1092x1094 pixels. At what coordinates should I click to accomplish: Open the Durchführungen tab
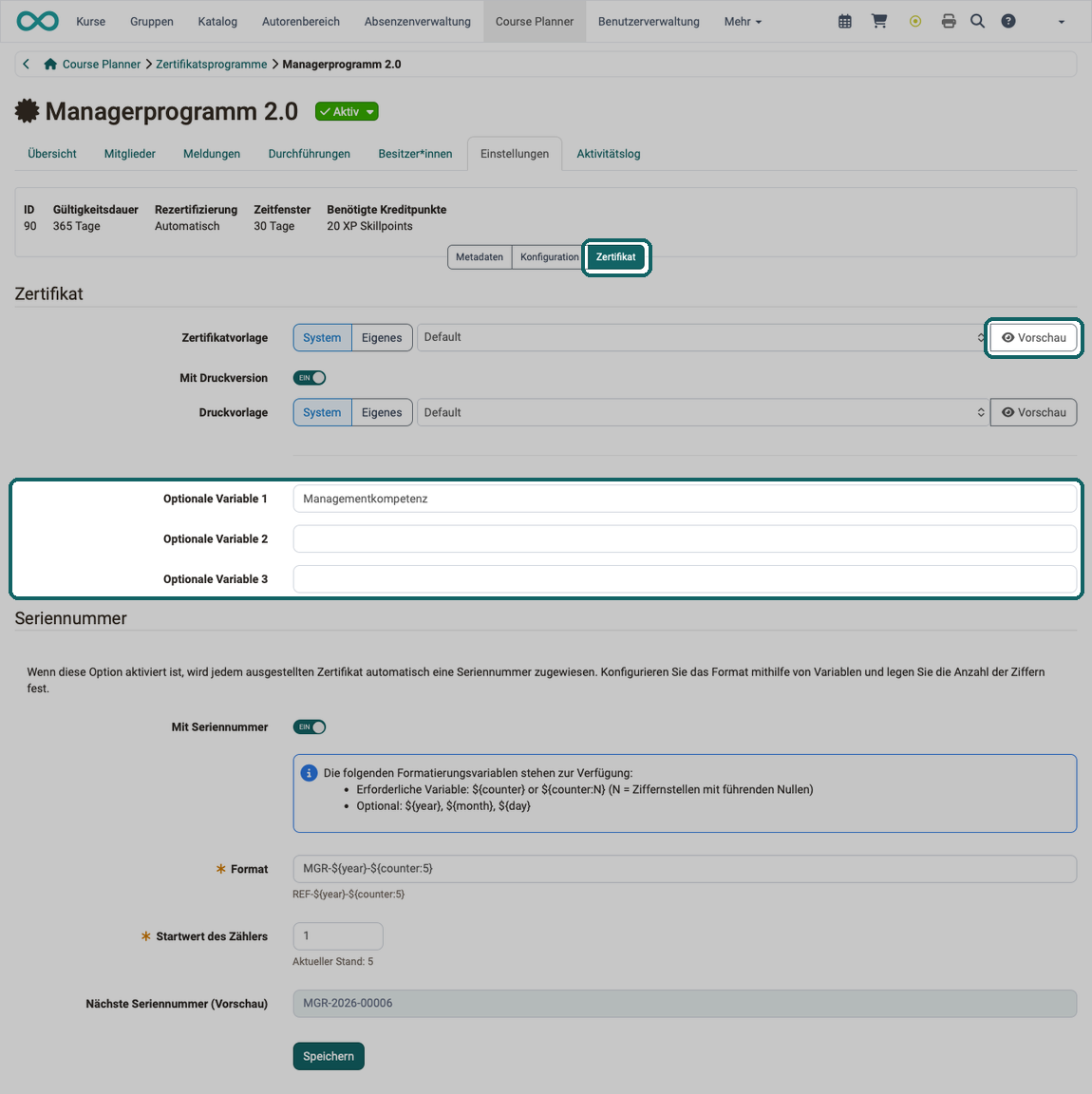pos(310,154)
